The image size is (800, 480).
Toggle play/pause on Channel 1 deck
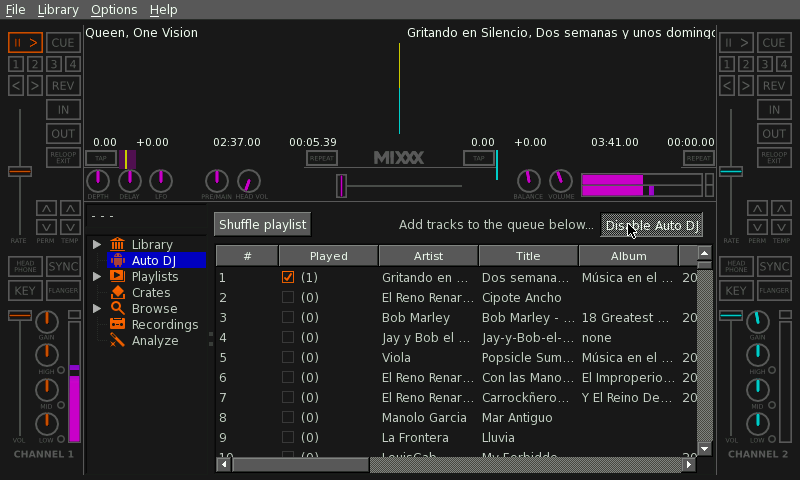25,43
